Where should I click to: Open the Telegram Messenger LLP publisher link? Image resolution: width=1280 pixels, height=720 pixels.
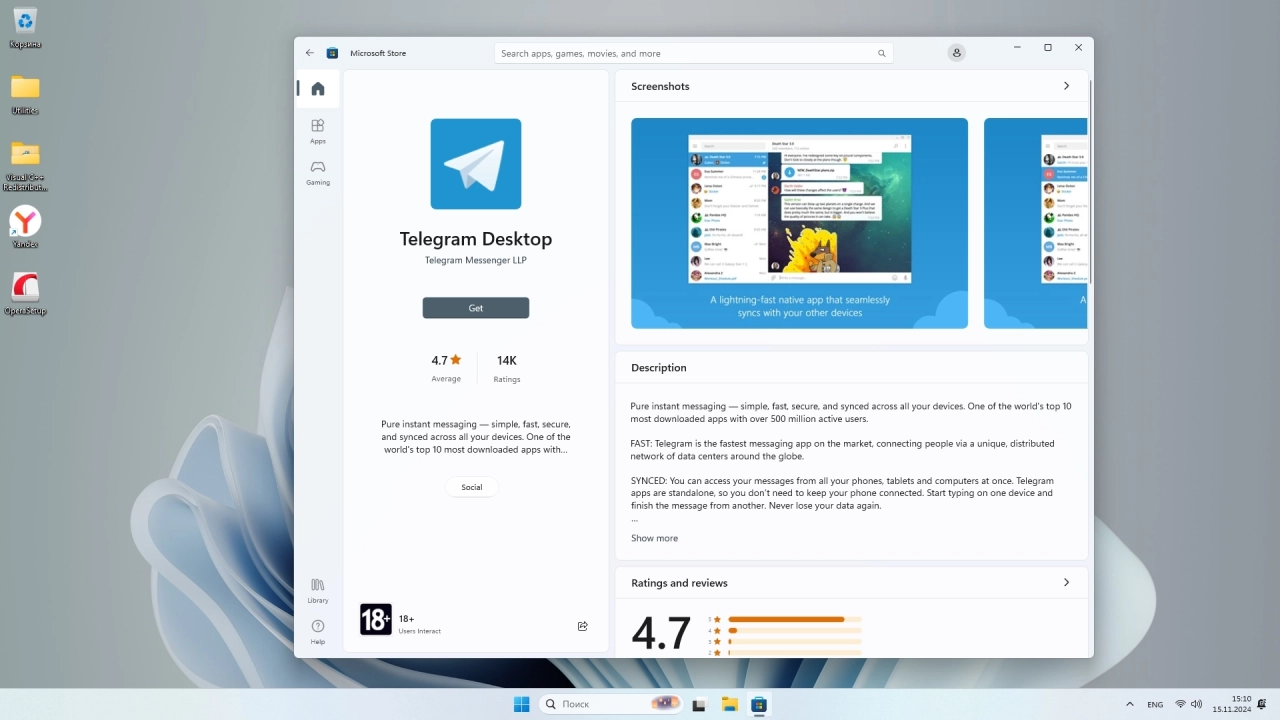click(x=476, y=260)
